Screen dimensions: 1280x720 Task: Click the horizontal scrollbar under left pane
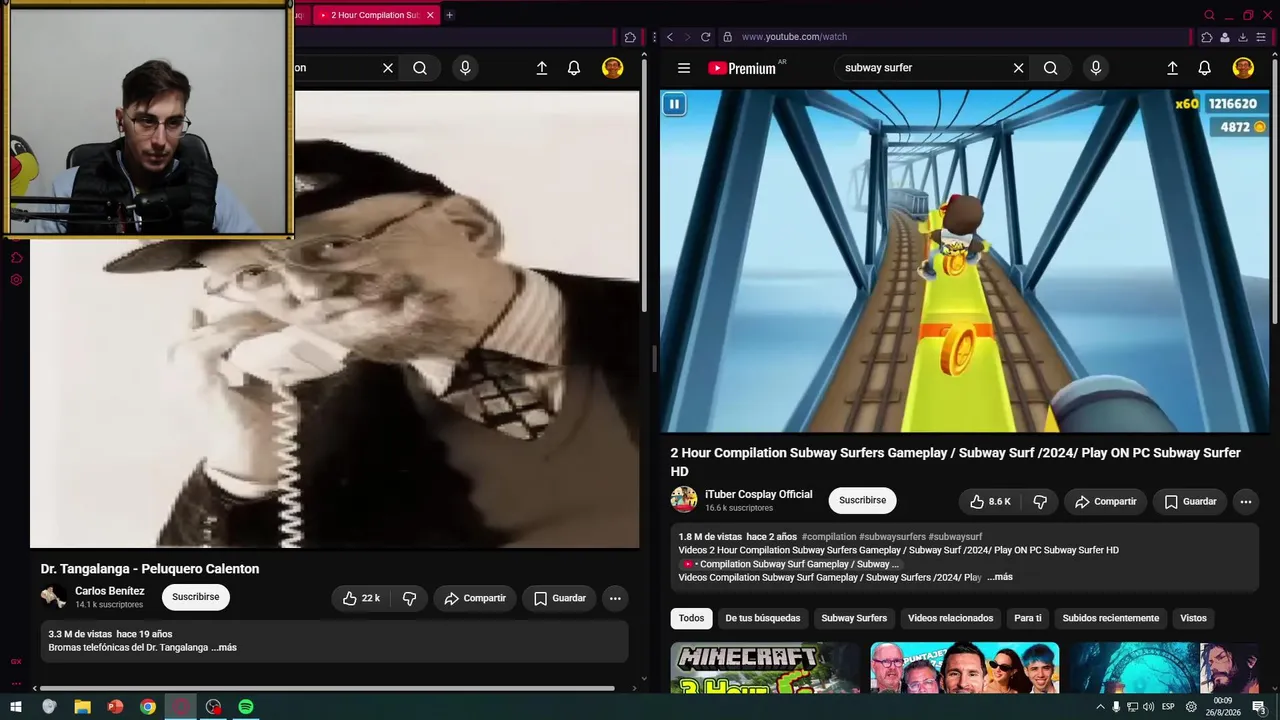pyautogui.click(x=327, y=688)
